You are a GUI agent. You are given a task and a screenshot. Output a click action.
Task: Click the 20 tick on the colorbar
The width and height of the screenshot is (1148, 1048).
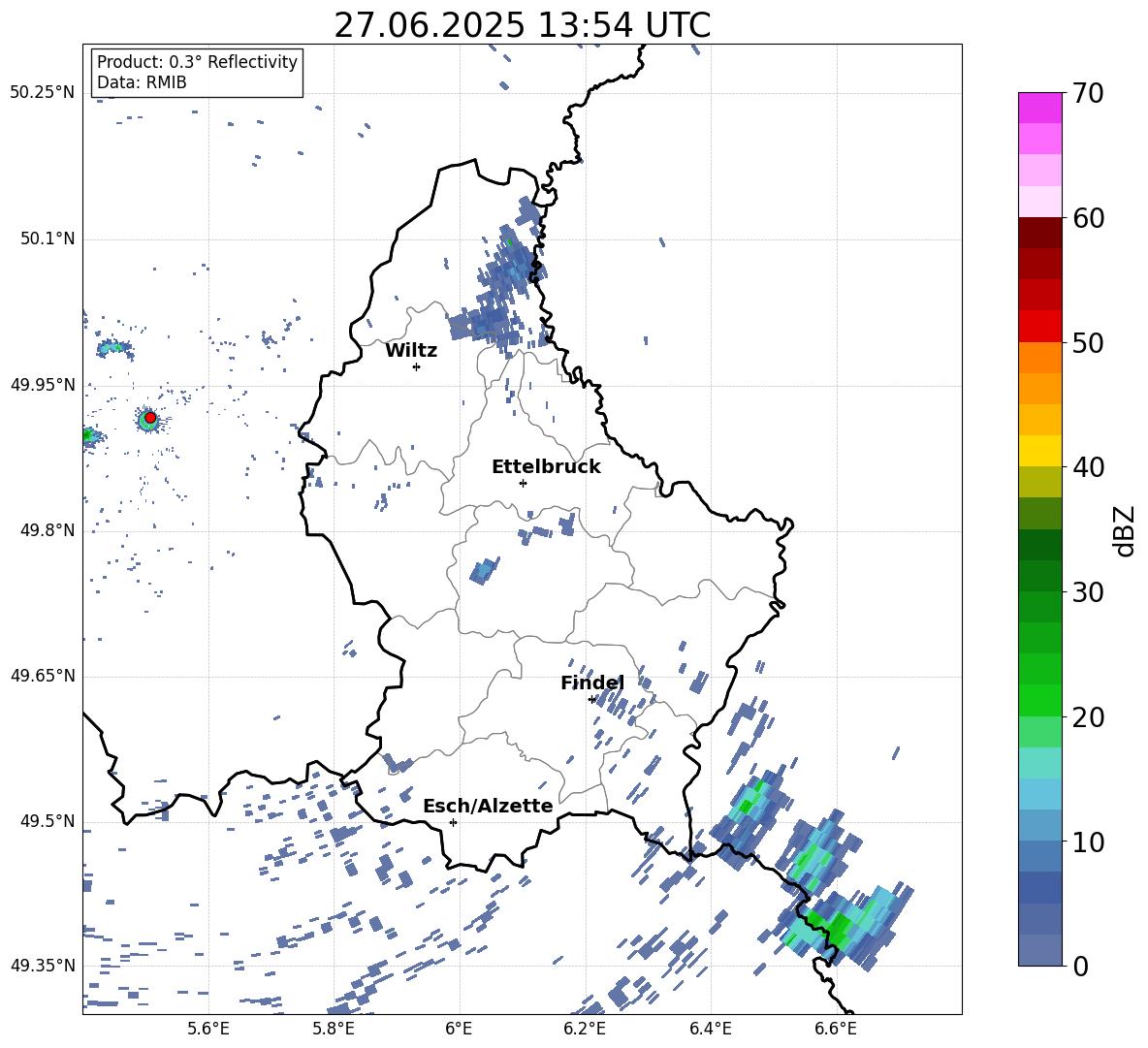[x=1088, y=716]
